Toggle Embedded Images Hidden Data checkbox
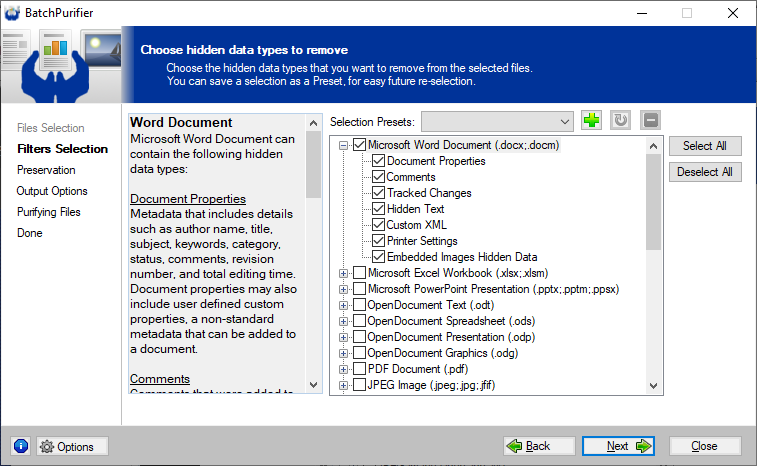 [x=378, y=256]
